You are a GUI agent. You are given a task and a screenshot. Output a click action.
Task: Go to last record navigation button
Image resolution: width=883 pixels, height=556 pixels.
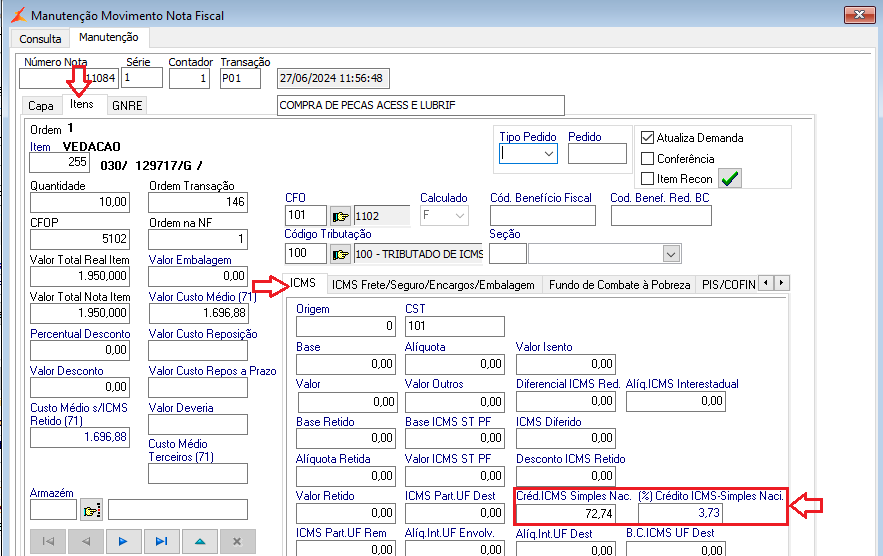coord(162,541)
